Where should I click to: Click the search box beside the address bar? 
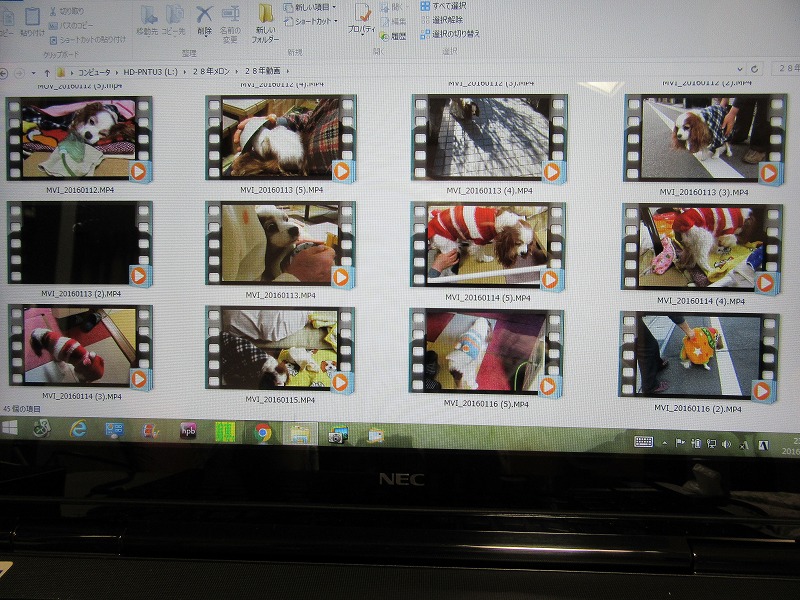(786, 68)
